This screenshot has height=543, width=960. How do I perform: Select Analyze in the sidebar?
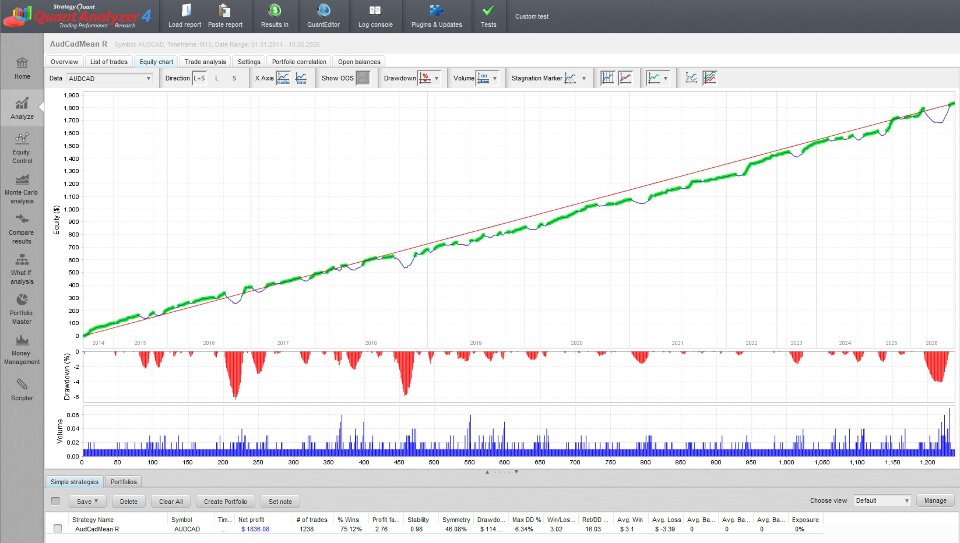pyautogui.click(x=22, y=108)
